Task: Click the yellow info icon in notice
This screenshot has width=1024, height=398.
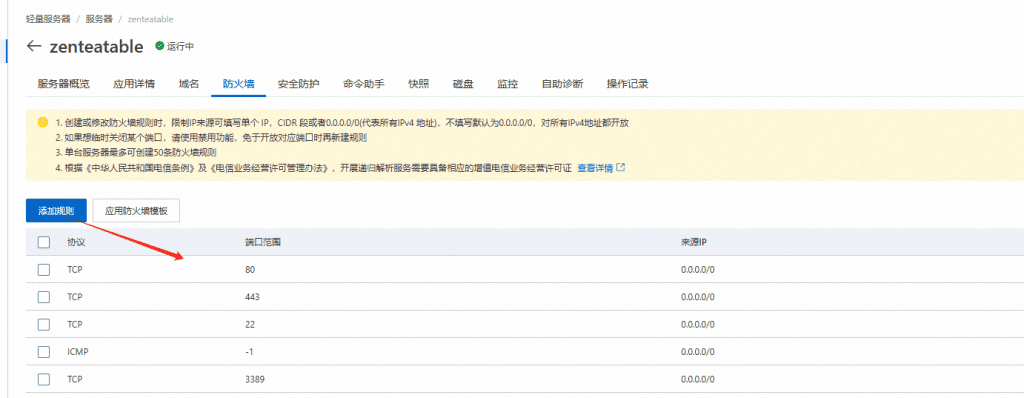Action: [42, 122]
